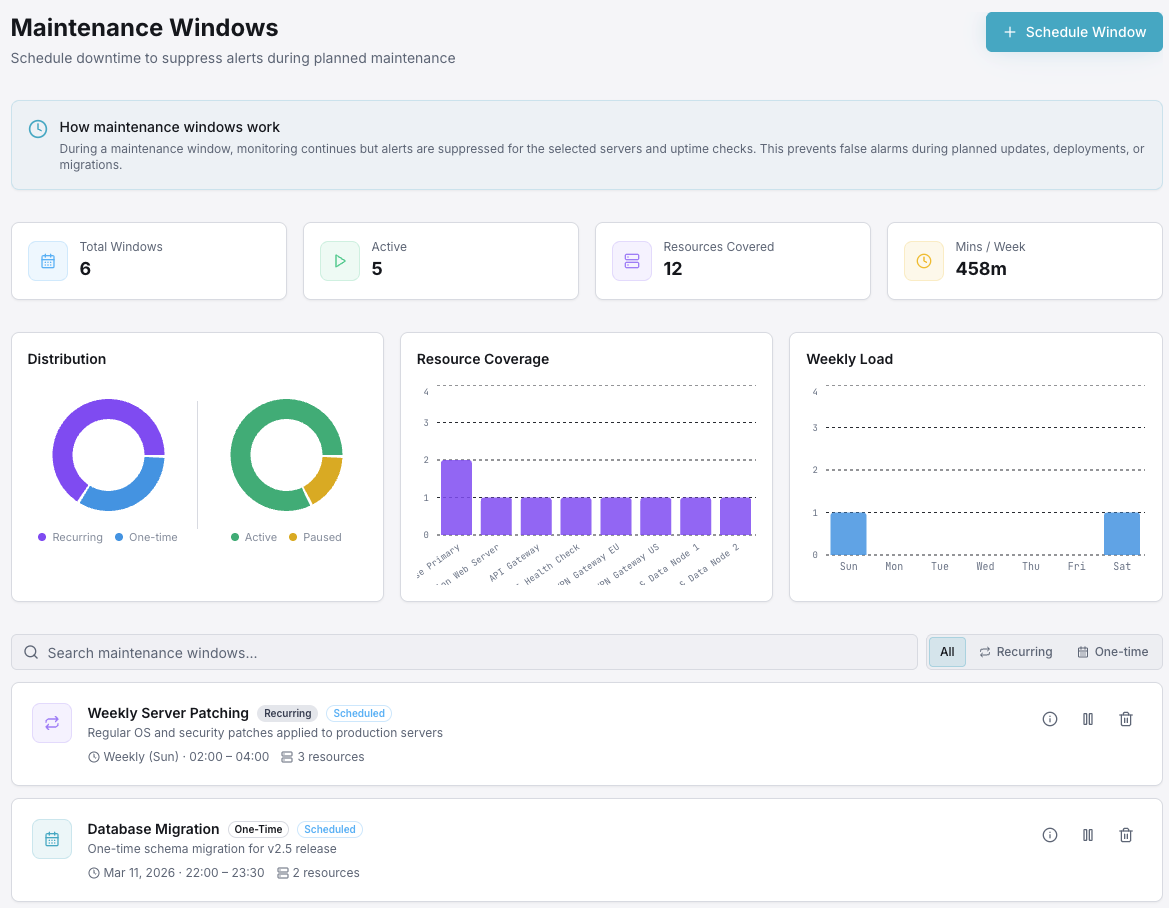Open the Database Migration title
Viewport: 1169px width, 908px height.
tap(153, 829)
